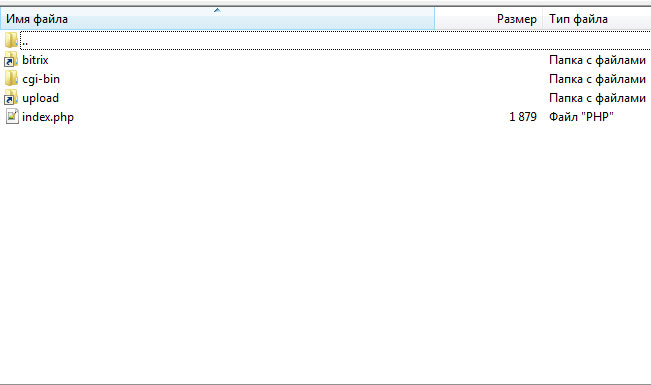Click Папка с файлами in upload row

(597, 98)
